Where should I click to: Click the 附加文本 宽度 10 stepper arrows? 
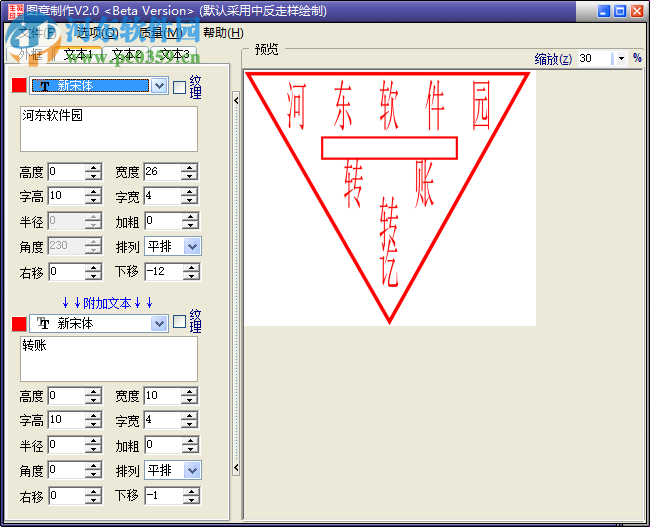click(189, 396)
